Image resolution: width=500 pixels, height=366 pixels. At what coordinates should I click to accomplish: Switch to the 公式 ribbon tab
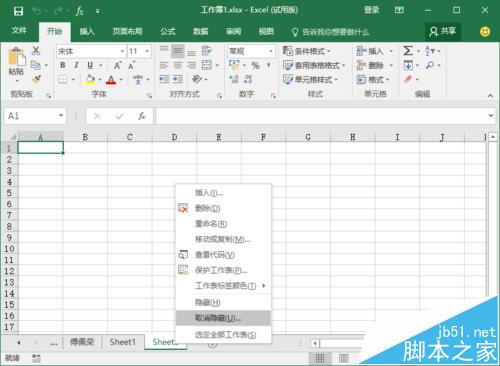(168, 32)
